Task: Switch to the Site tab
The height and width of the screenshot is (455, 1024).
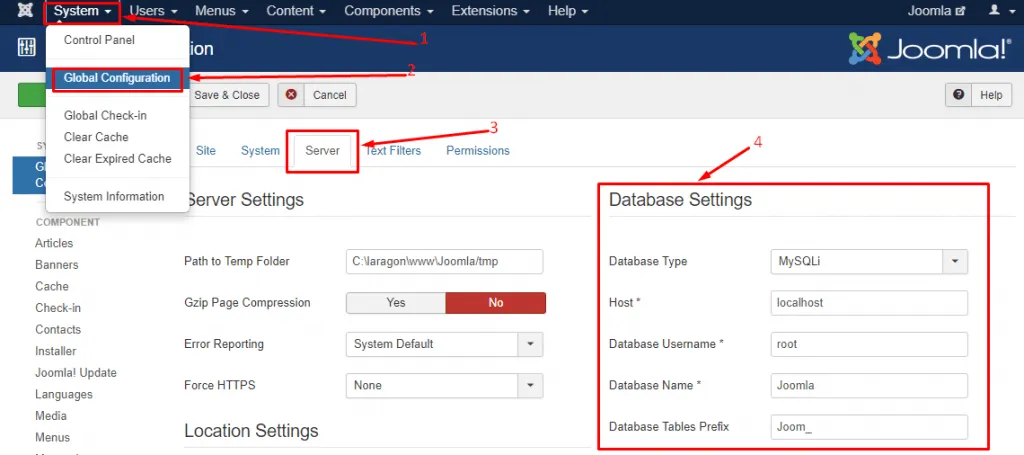Action: (206, 150)
